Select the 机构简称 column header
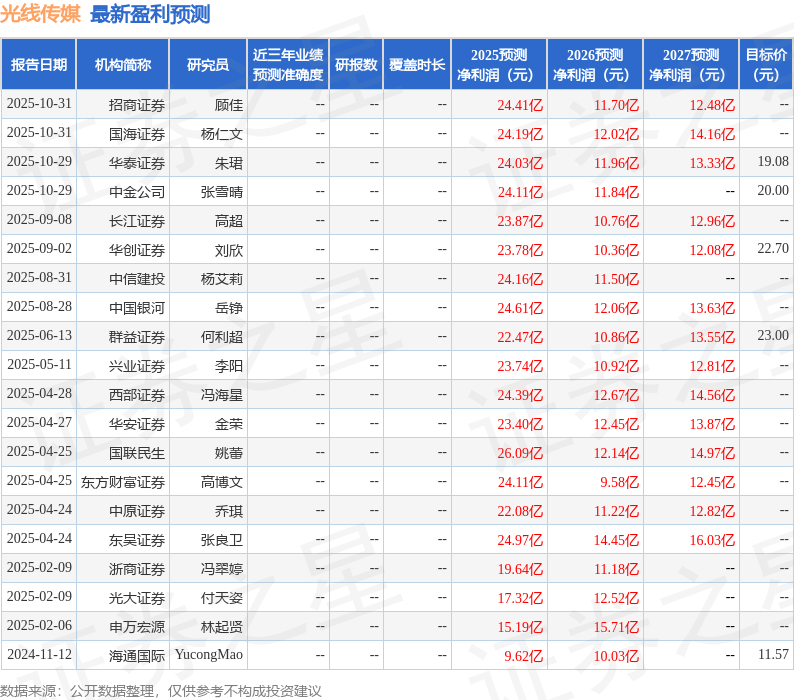This screenshot has width=794, height=700. coord(123,65)
